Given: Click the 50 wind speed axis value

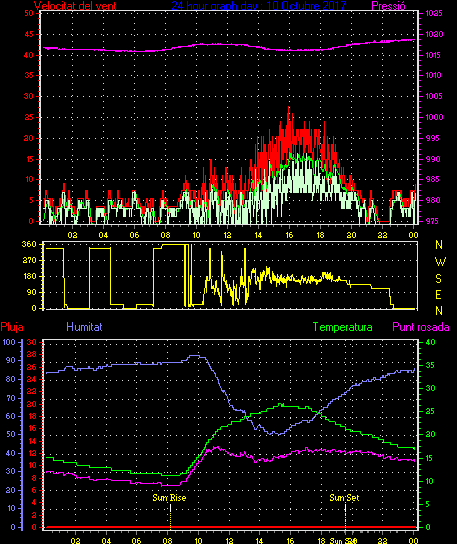Looking at the screenshot, I should pos(29,14).
